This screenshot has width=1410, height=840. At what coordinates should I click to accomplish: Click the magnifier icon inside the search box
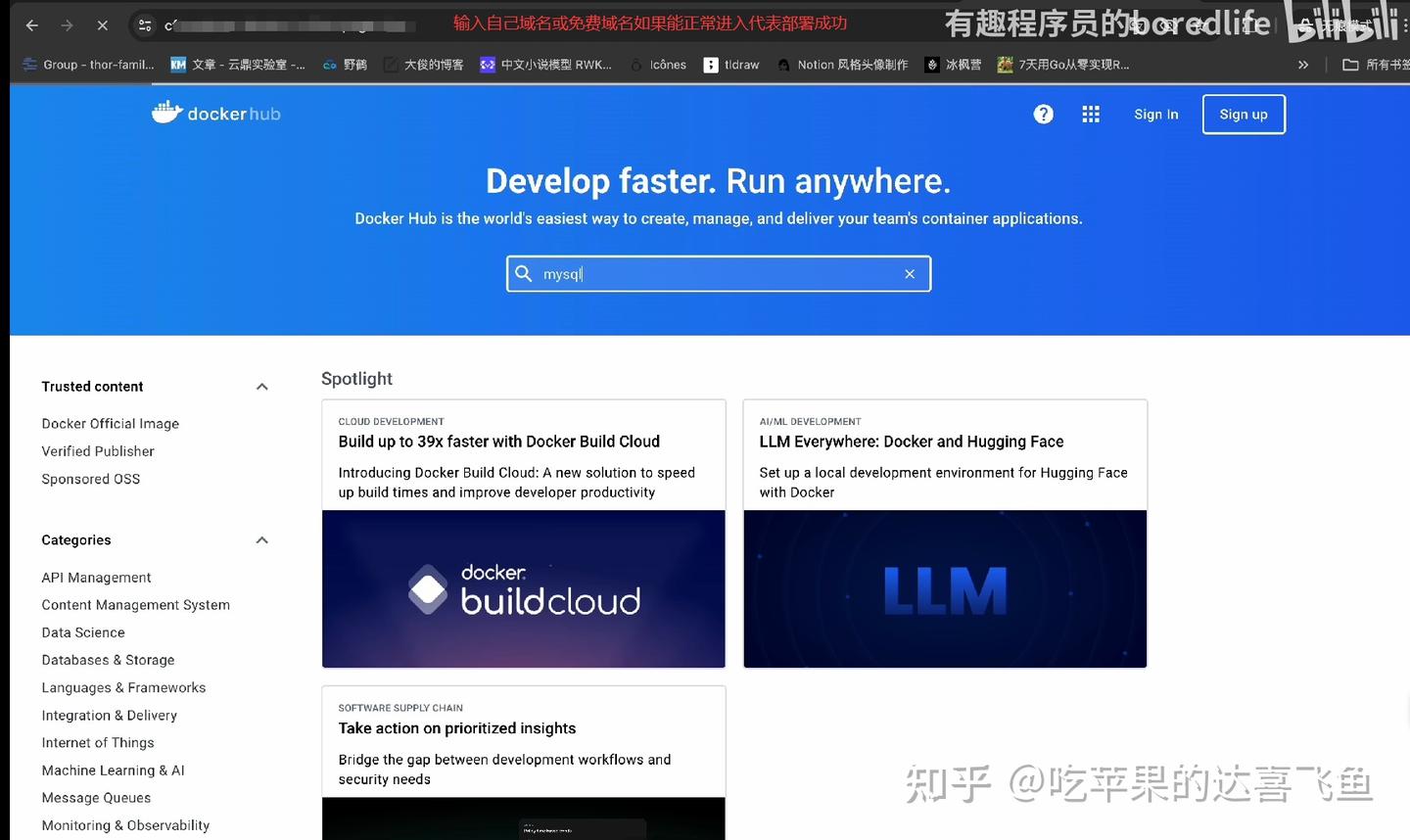[x=524, y=273]
